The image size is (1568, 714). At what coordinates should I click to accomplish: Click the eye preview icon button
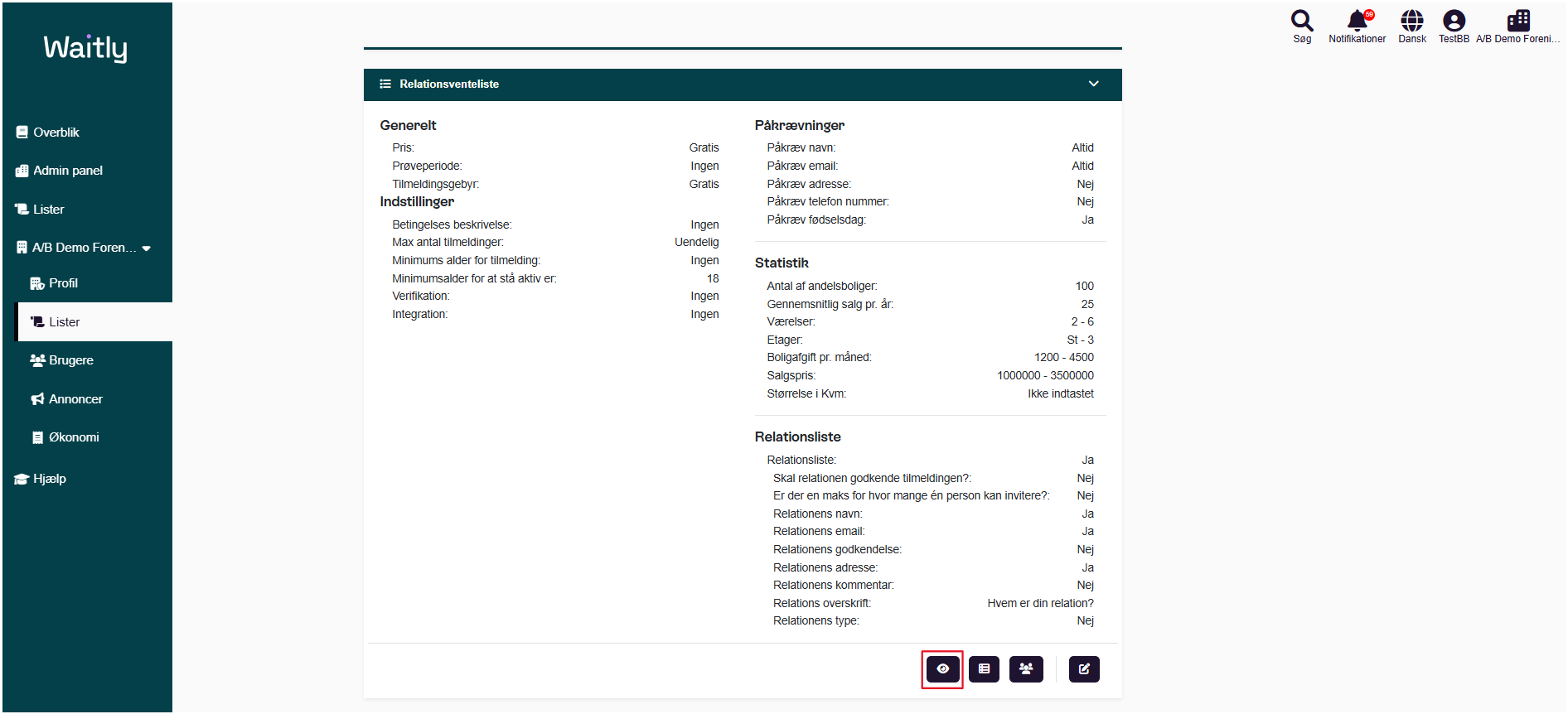[x=942, y=669]
